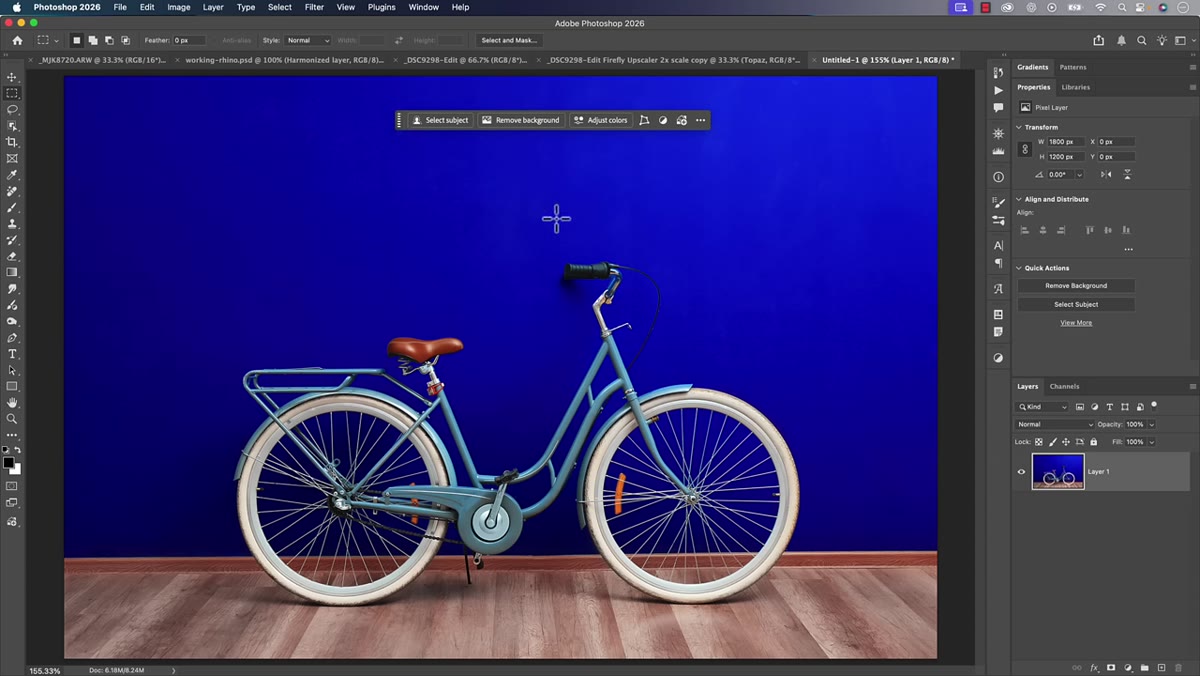Collapse the Align and Distribute section

click(1019, 199)
